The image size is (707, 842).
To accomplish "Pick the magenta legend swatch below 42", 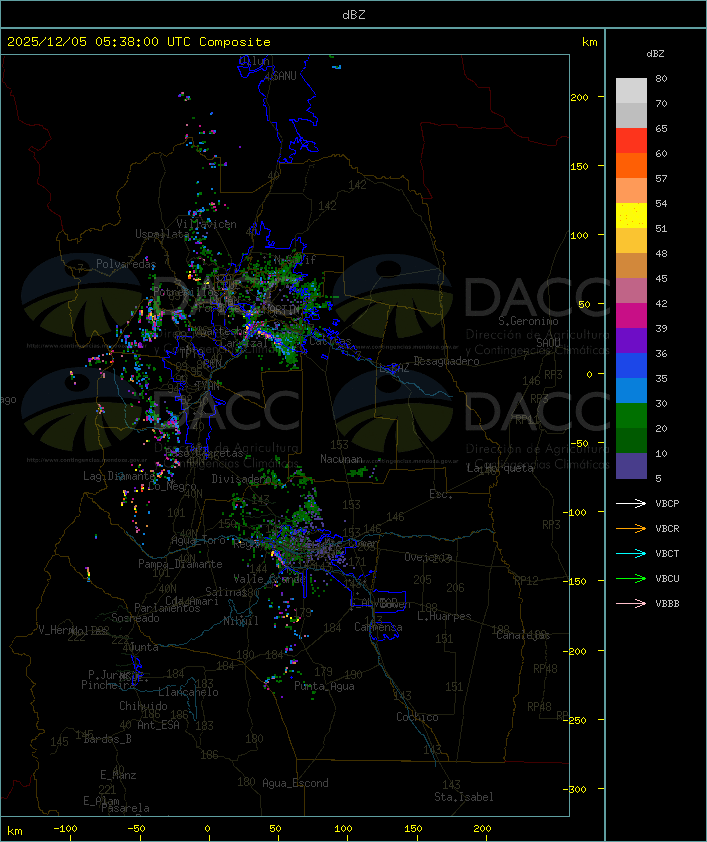I will pyautogui.click(x=631, y=316).
